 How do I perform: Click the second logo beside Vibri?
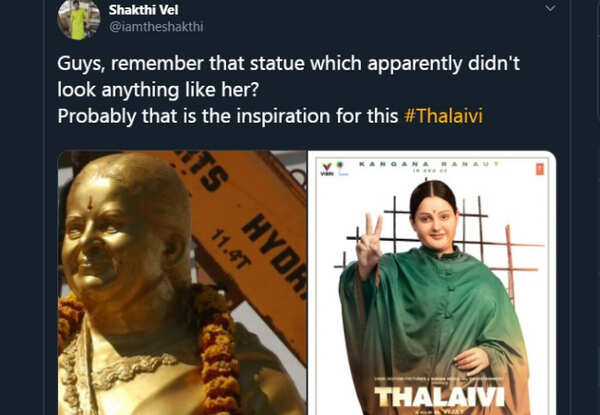341,169
